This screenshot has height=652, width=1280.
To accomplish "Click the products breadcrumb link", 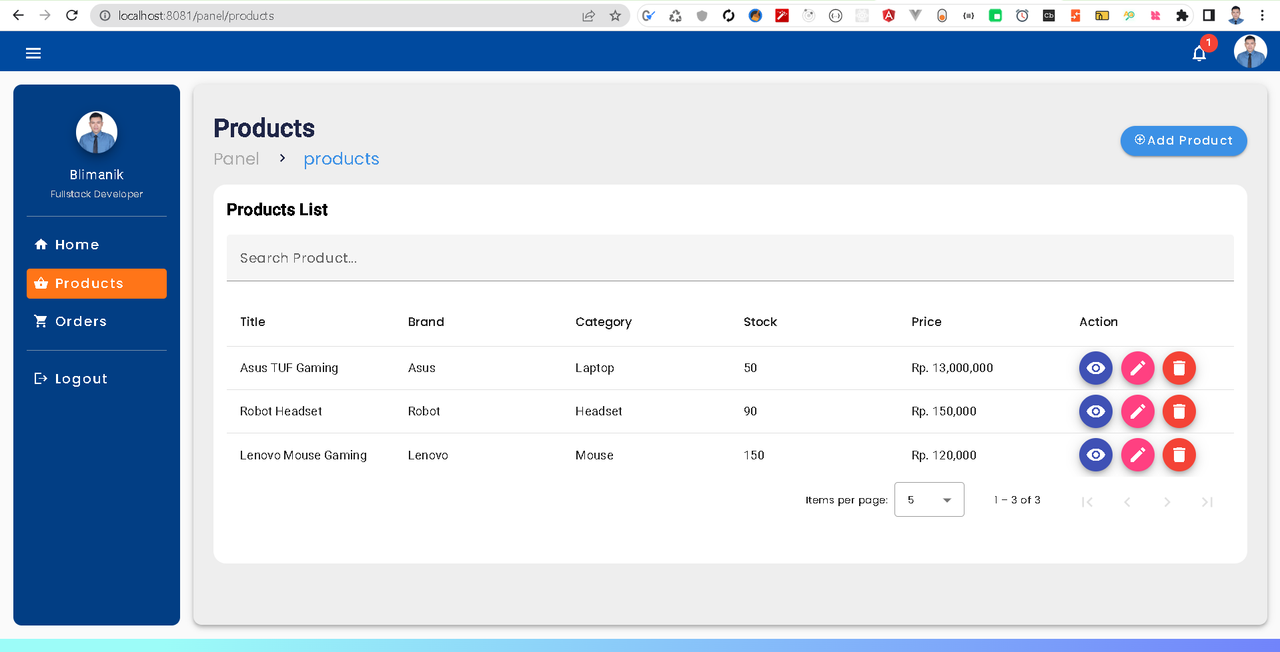I will 341,159.
